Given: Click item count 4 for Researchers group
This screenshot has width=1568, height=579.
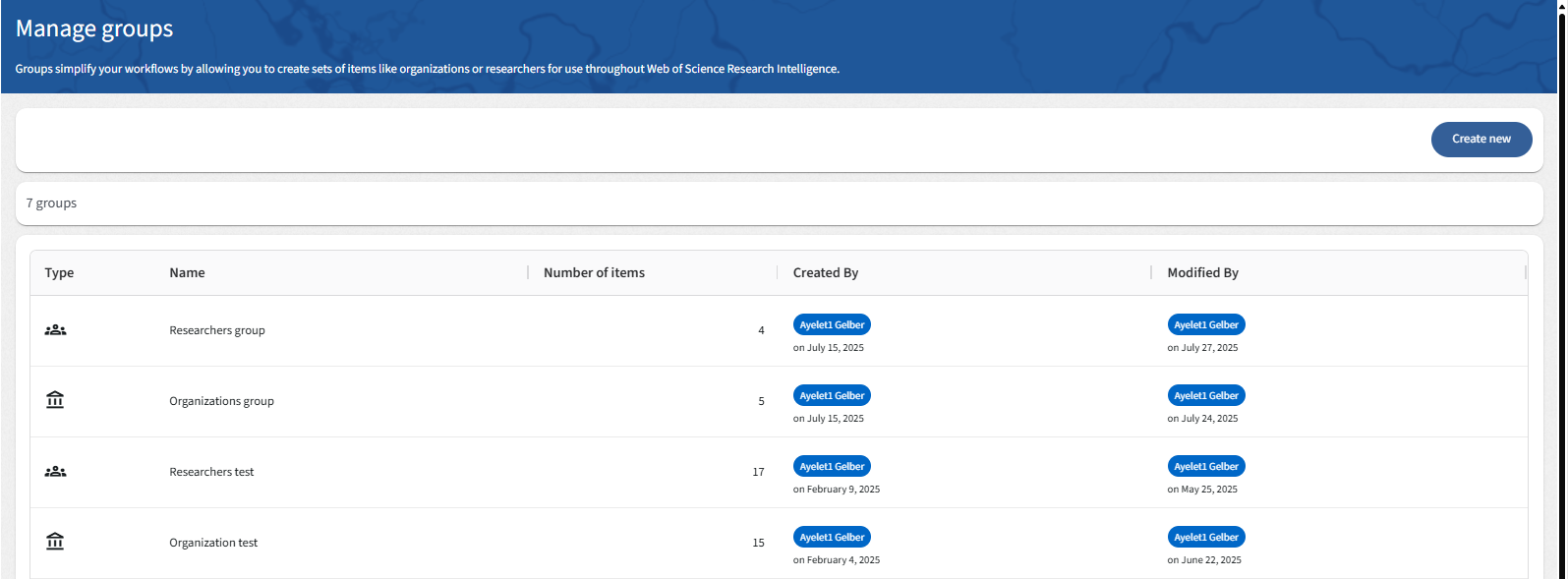Looking at the screenshot, I should (761, 330).
